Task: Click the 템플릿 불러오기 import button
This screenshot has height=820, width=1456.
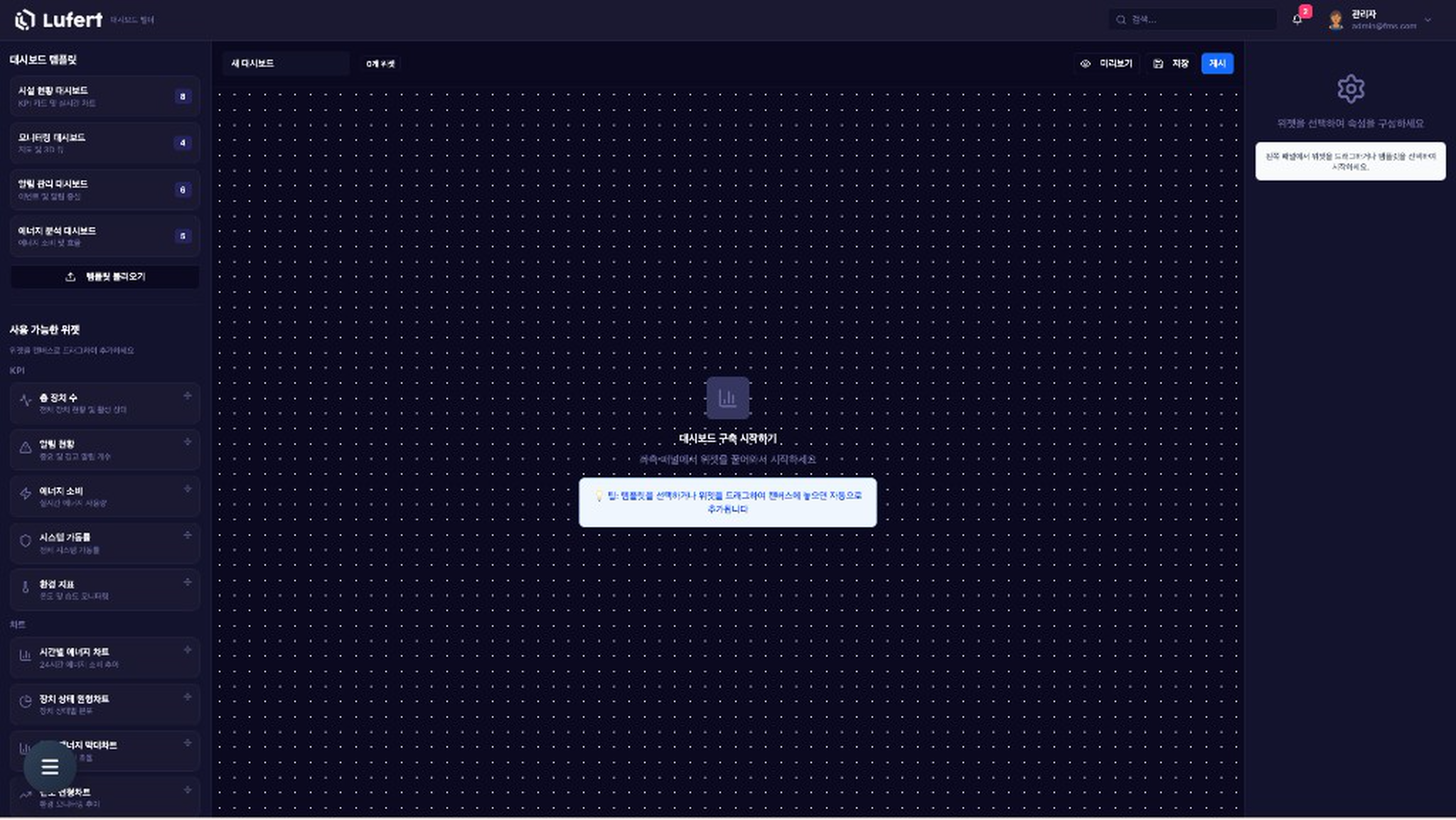Action: pos(105,276)
